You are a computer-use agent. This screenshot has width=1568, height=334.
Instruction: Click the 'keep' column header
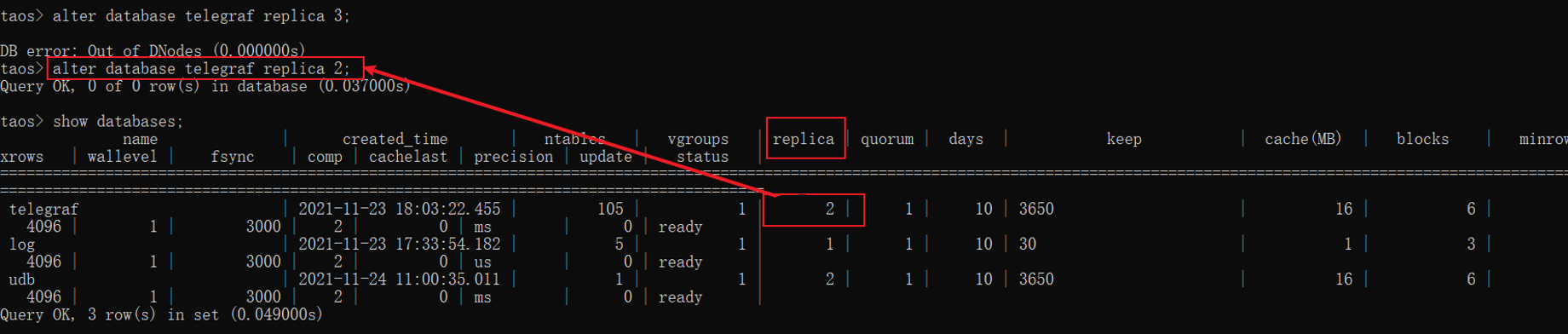[1124, 139]
